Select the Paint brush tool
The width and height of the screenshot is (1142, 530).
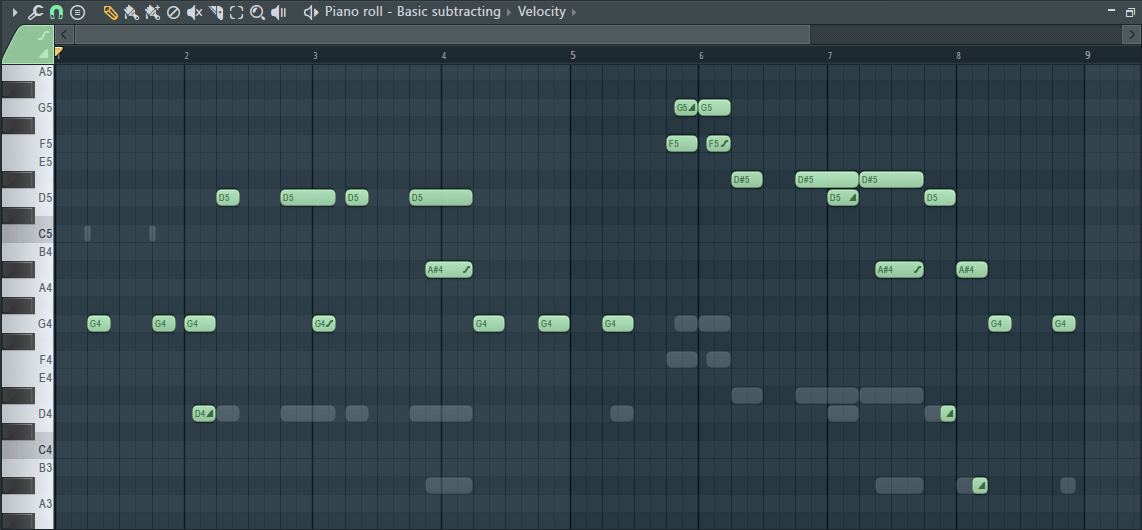[x=131, y=12]
